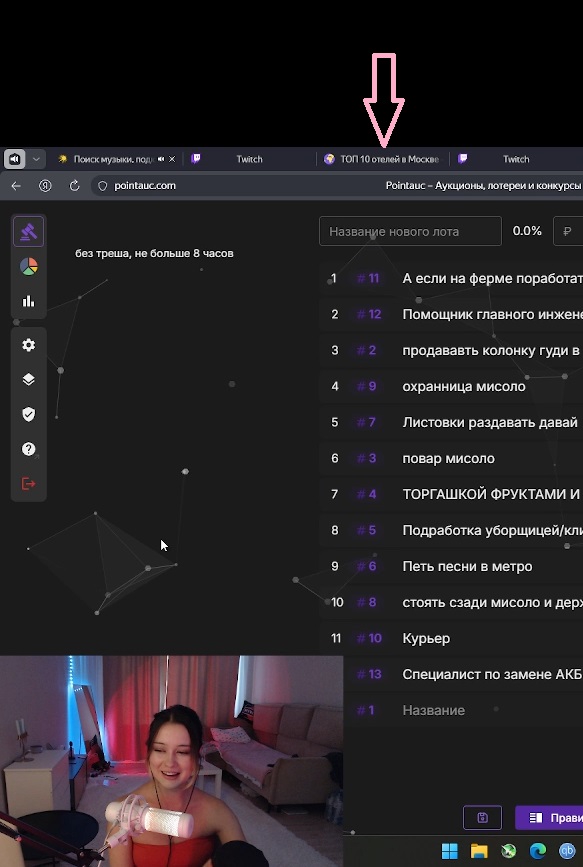Open the auction gavel icon in sidebar
The image size is (583, 867).
pos(29,232)
